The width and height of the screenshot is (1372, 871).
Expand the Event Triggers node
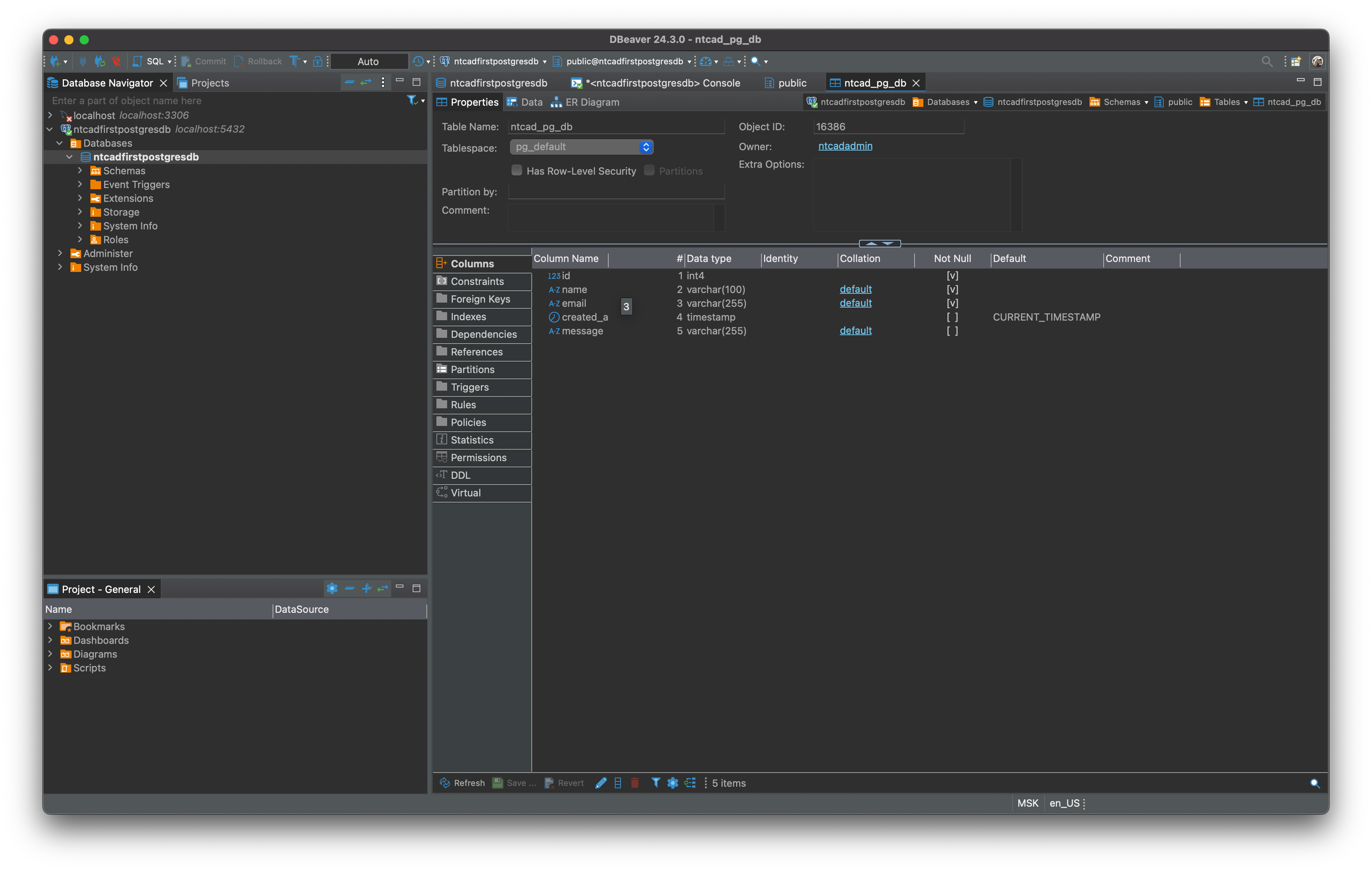point(80,184)
